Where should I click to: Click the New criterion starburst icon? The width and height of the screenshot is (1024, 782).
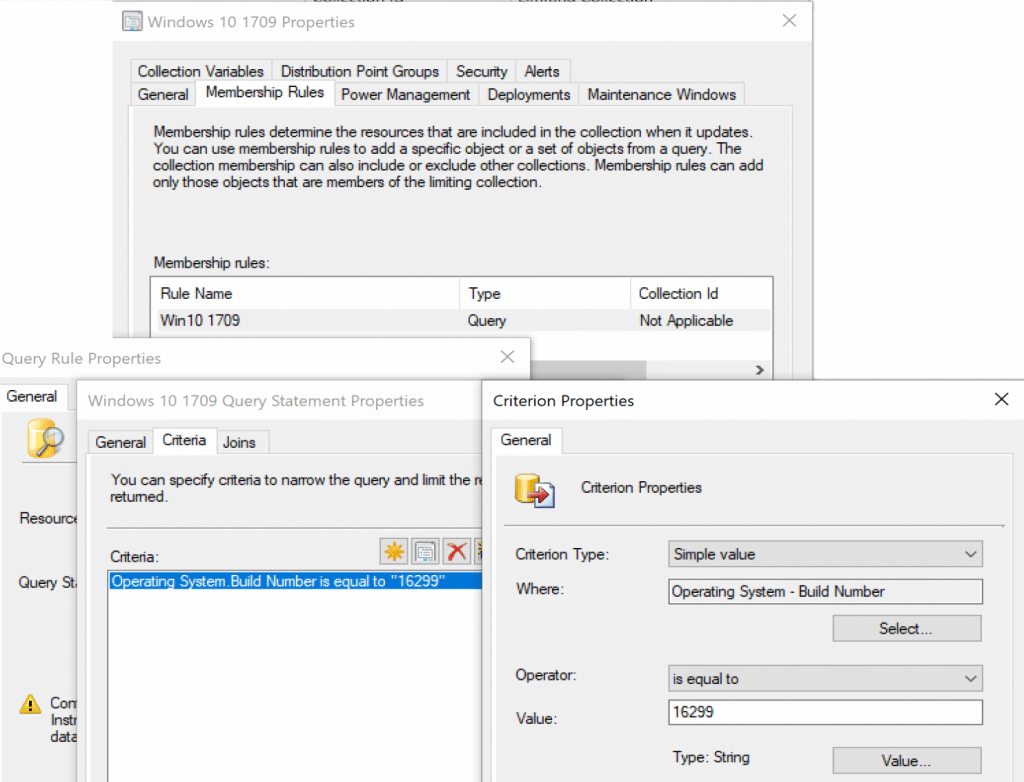tap(395, 551)
